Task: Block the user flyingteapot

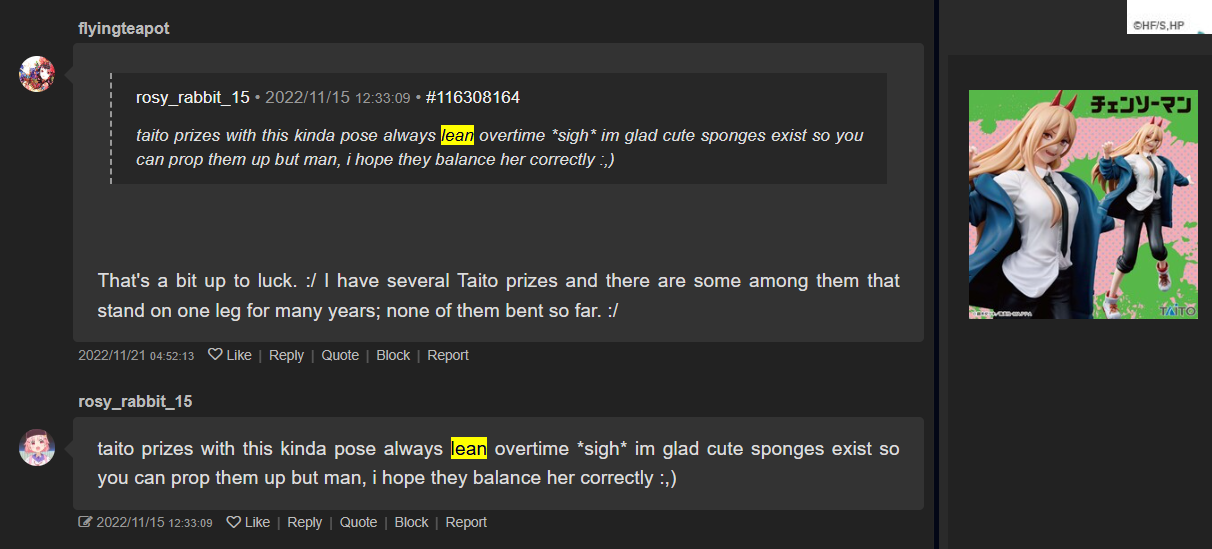Action: tap(393, 355)
